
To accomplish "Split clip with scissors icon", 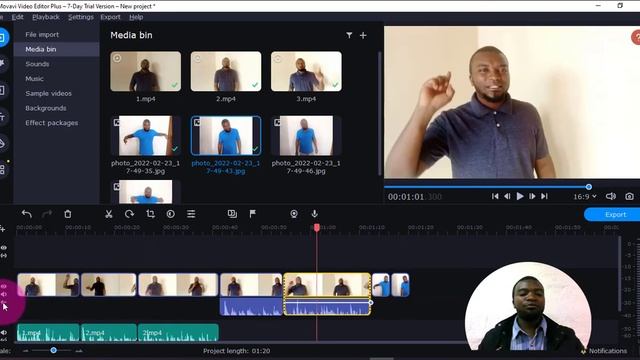I will tap(109, 214).
